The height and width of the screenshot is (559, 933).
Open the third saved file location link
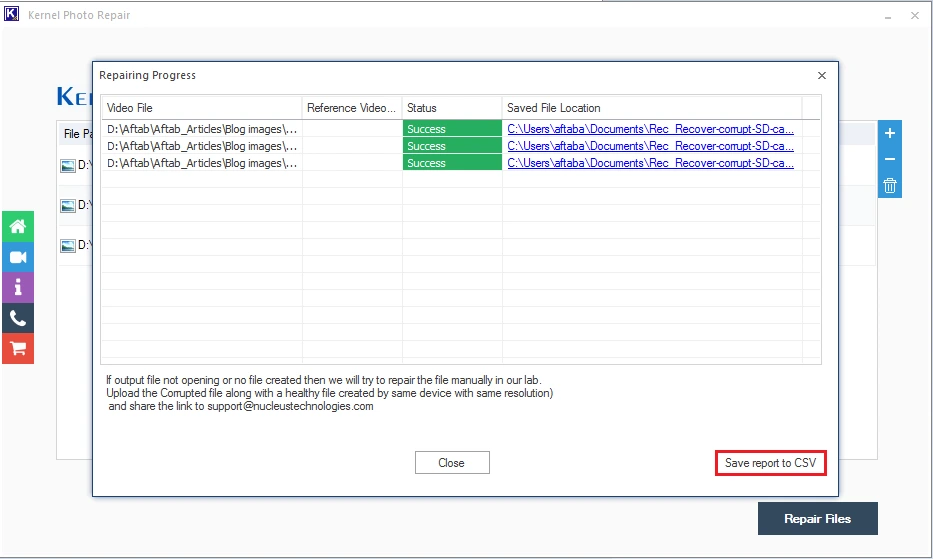pyautogui.click(x=650, y=163)
